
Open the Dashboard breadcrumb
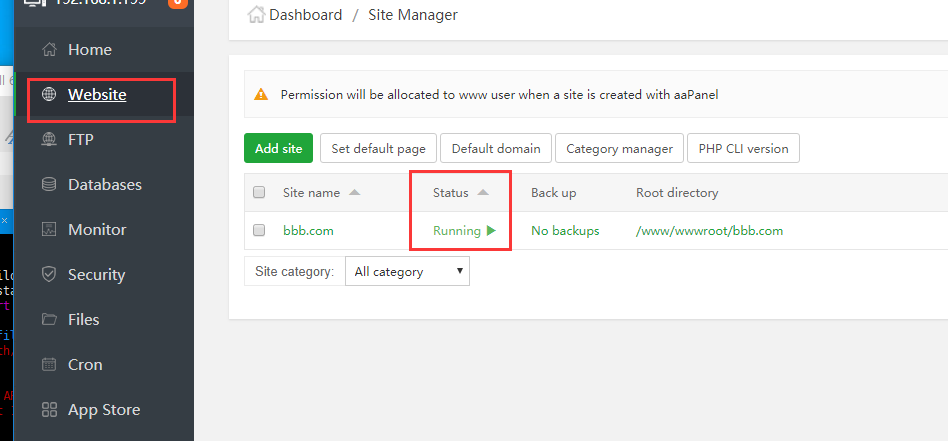click(x=305, y=15)
